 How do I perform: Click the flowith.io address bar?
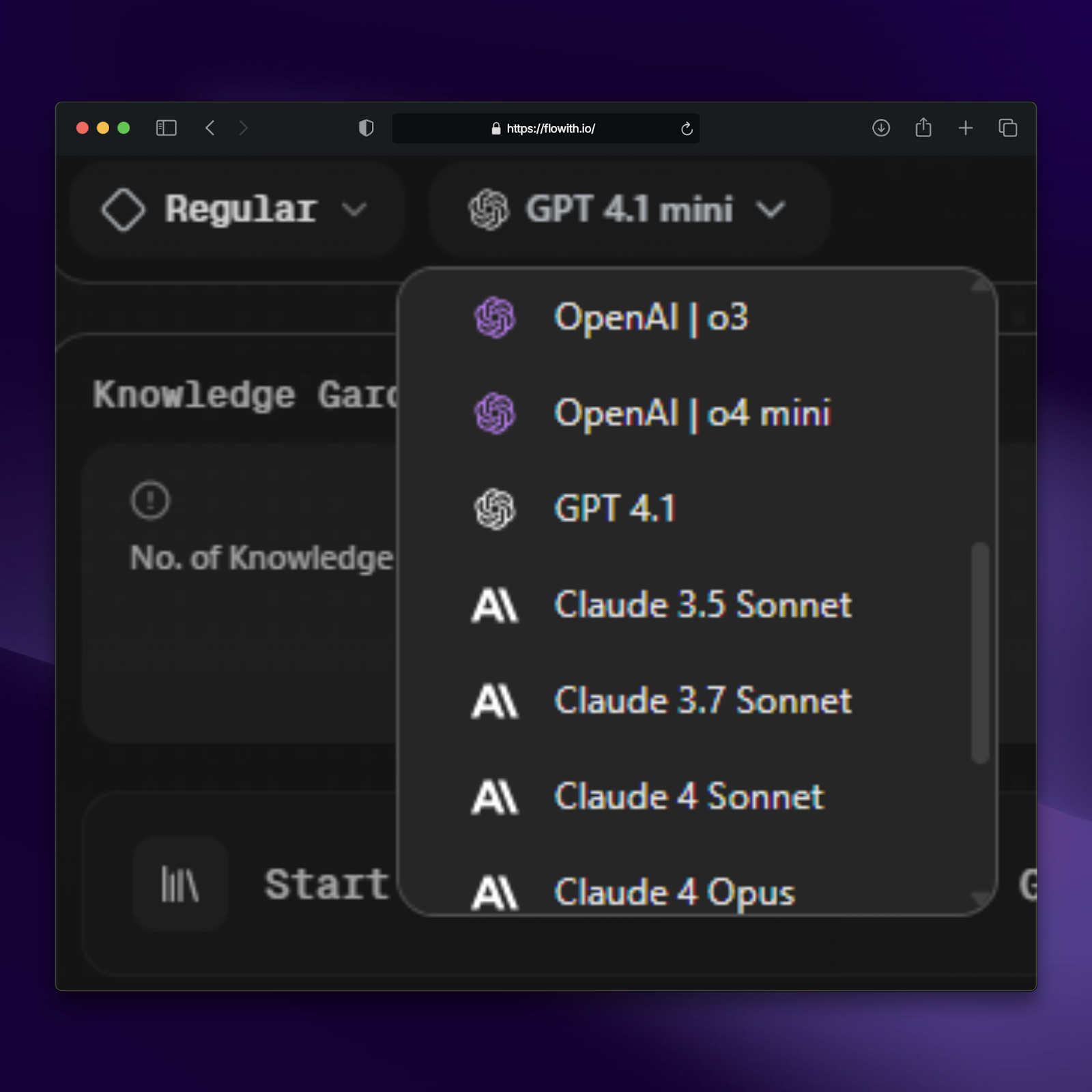pos(550,129)
